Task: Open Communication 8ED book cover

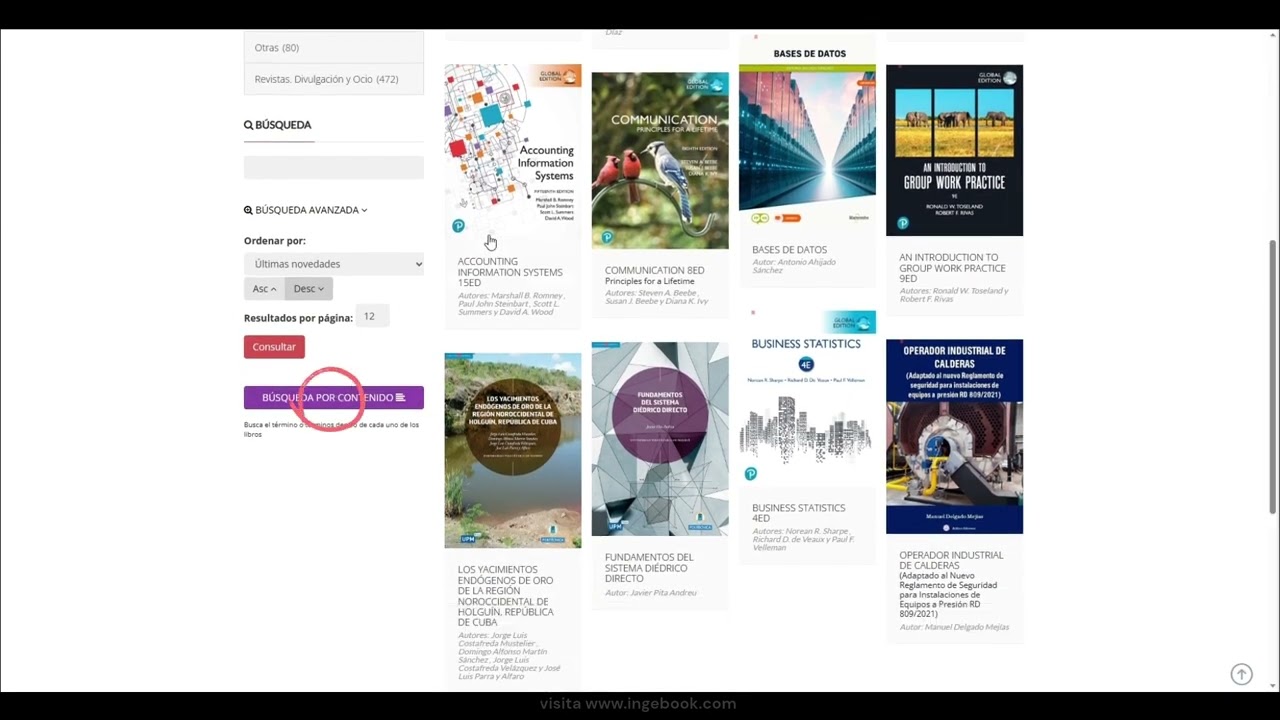Action: point(660,160)
